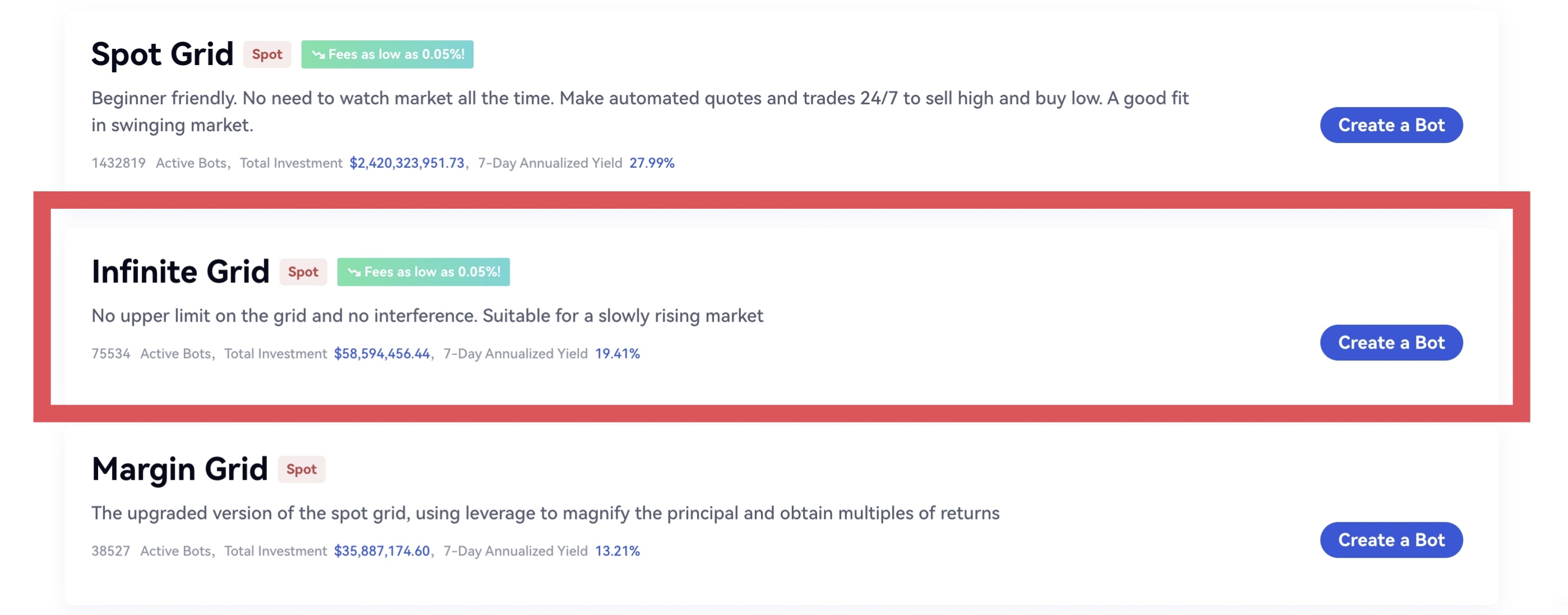
Task: Click the Spot Grid Create a Bot button
Action: tap(1391, 126)
